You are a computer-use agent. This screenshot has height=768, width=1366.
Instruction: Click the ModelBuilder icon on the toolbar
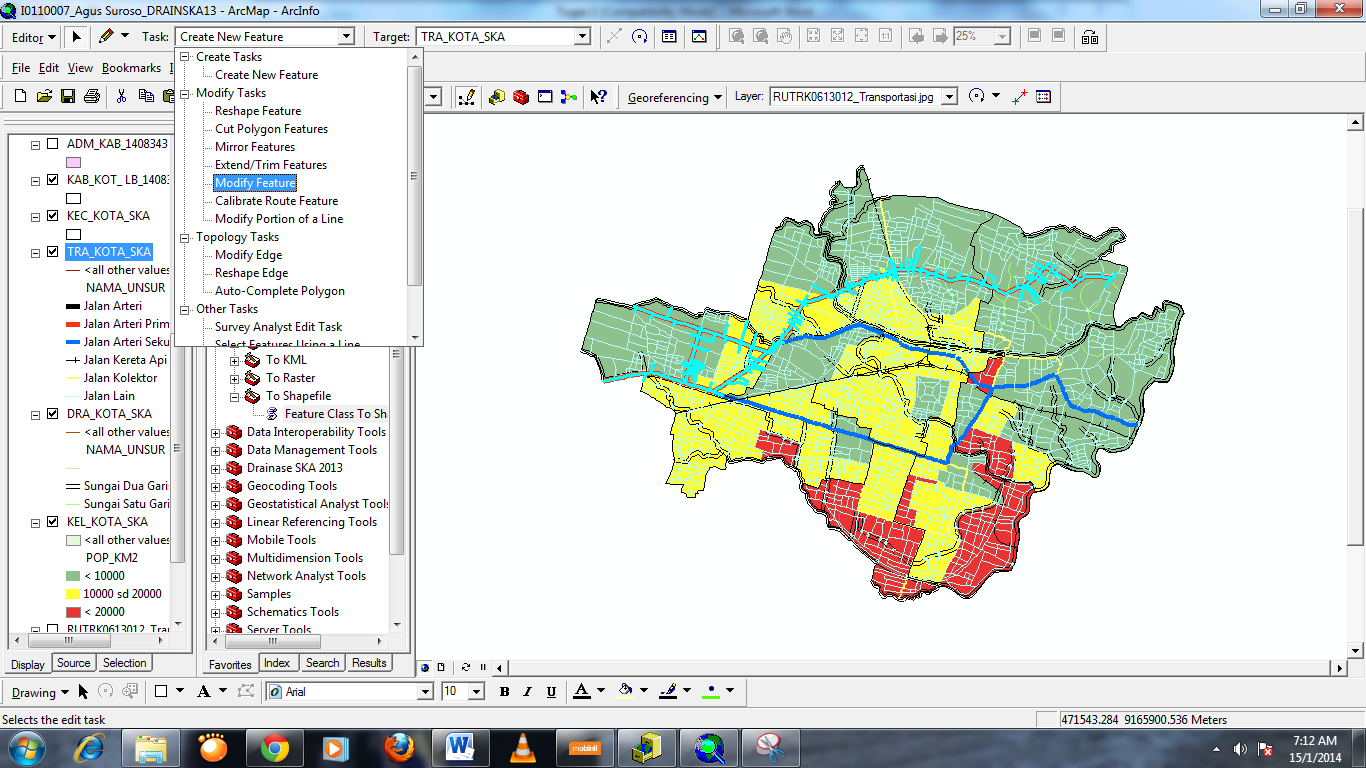tap(568, 97)
